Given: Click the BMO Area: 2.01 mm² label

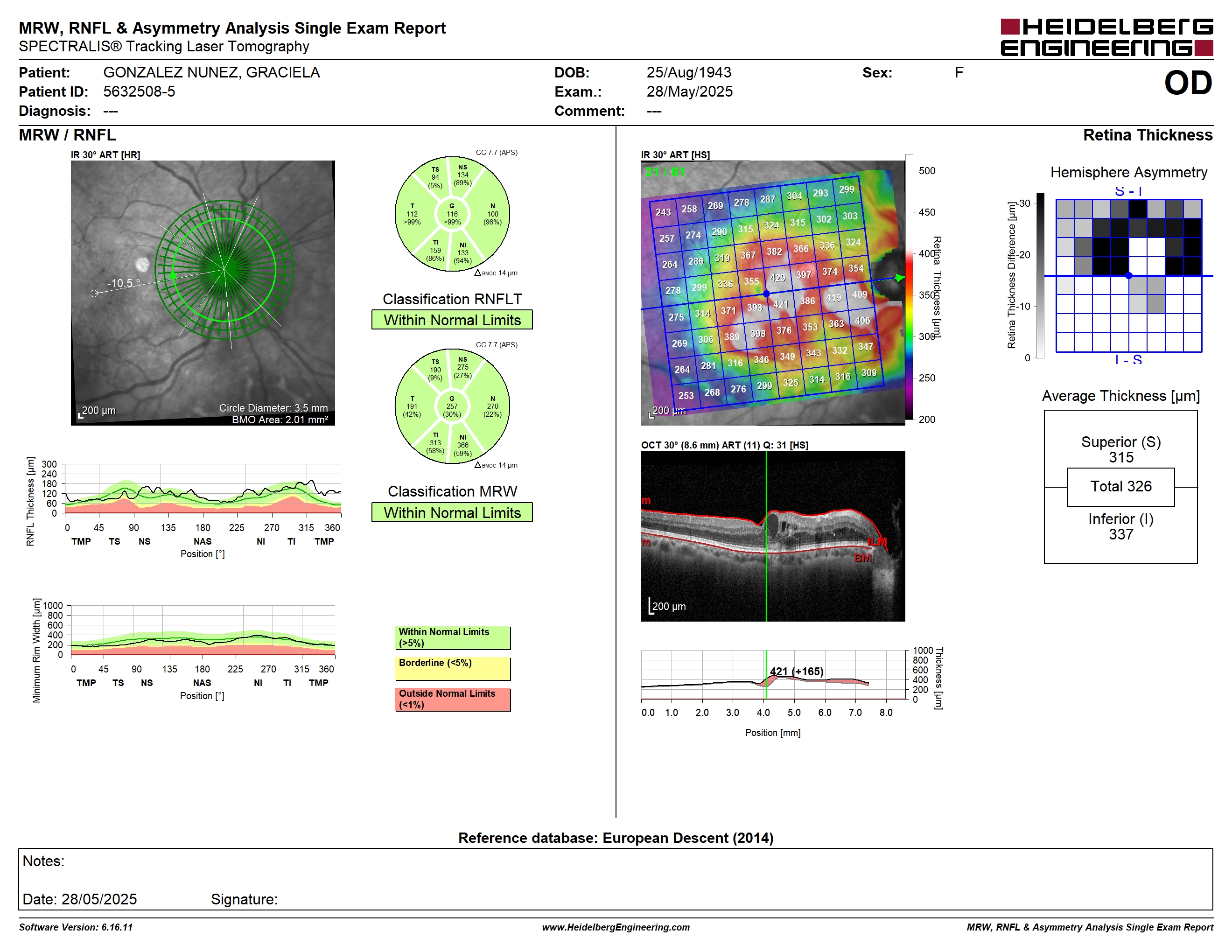Looking at the screenshot, I should pos(280,420).
